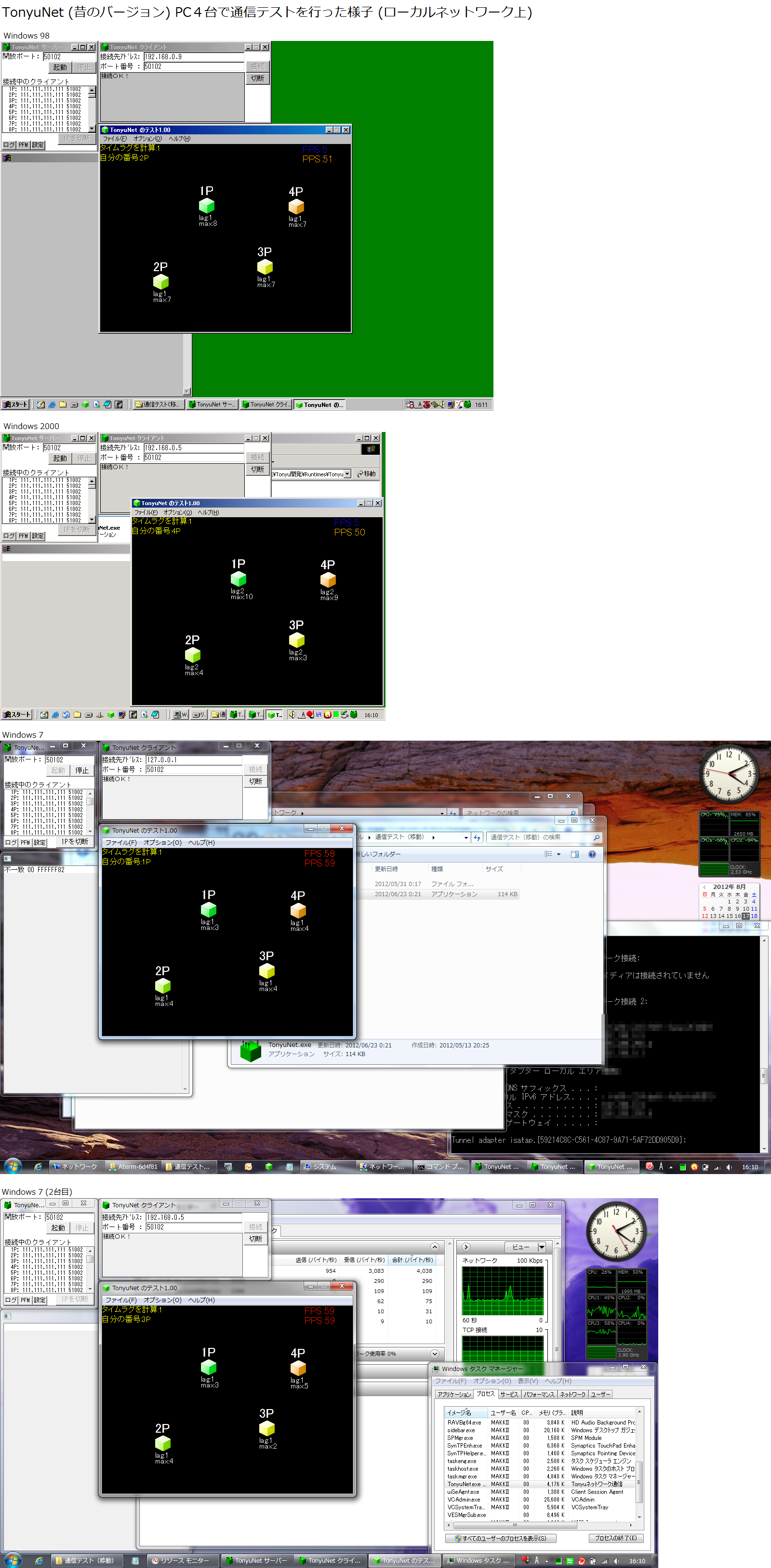
Task: Switch to アプリケーション tab in Task Manager
Action: point(454,1394)
